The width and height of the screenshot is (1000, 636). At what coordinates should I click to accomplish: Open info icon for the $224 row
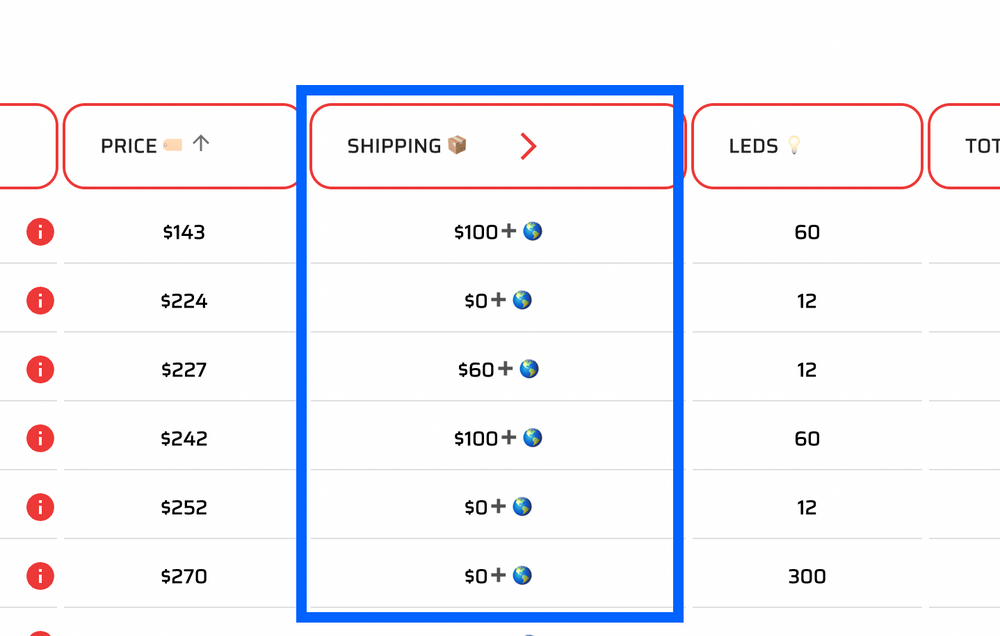pos(40,300)
